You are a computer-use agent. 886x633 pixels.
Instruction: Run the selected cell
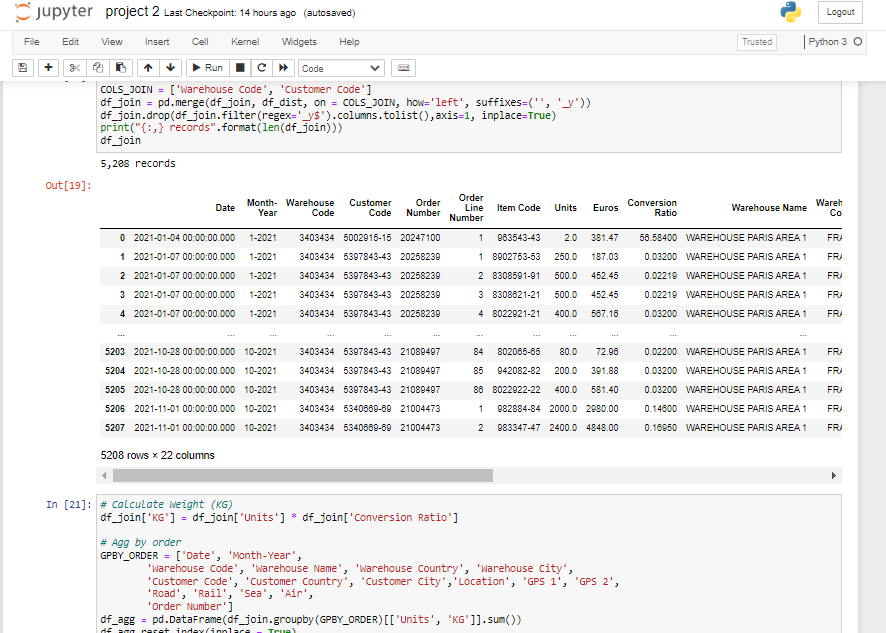pos(207,68)
